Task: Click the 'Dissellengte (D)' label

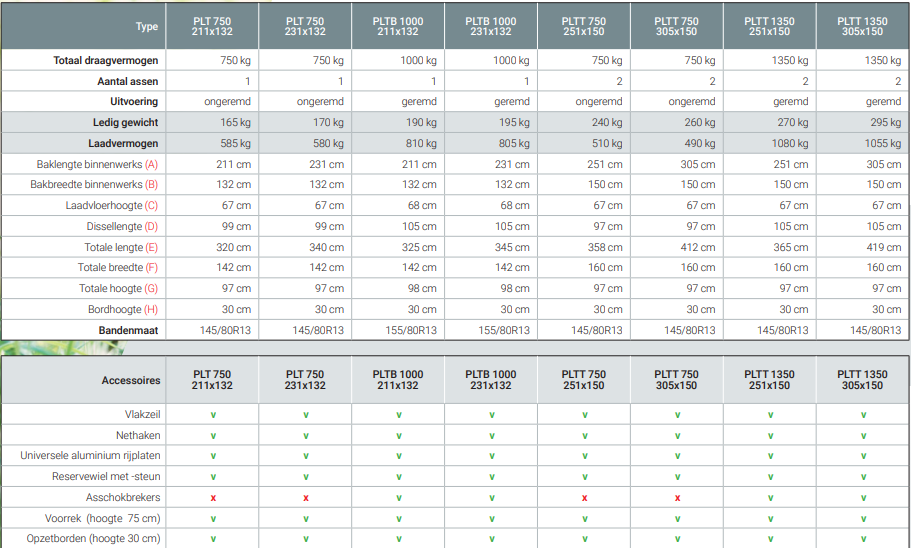Action: click(122, 227)
